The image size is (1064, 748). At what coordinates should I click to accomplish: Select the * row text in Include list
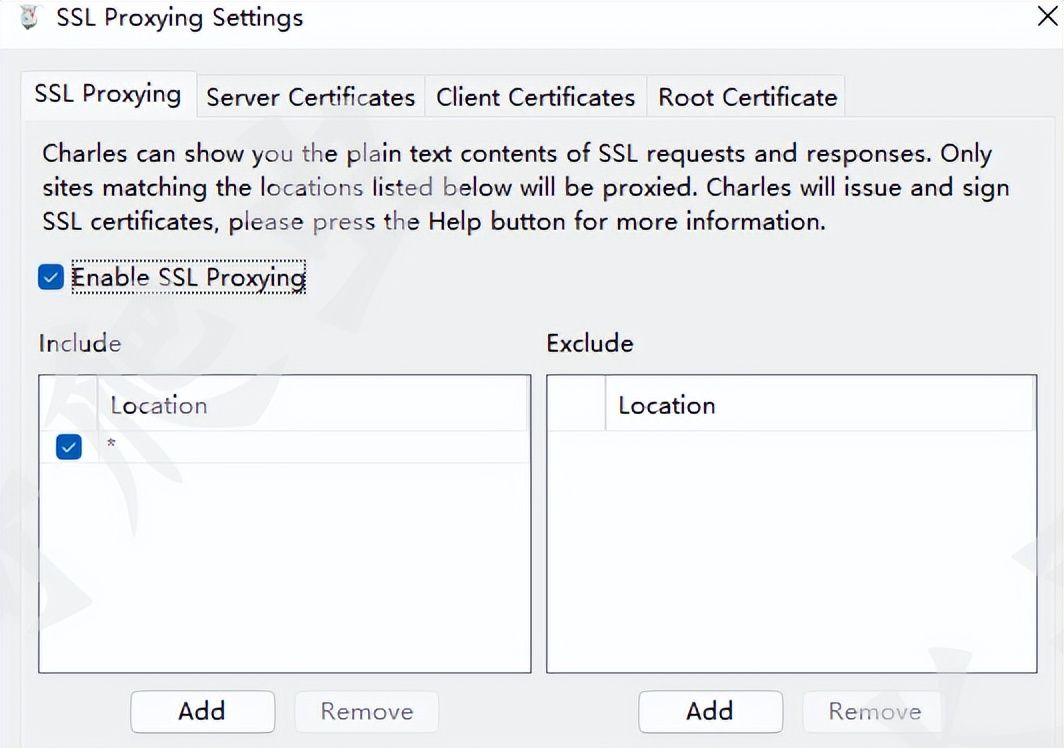tap(111, 444)
